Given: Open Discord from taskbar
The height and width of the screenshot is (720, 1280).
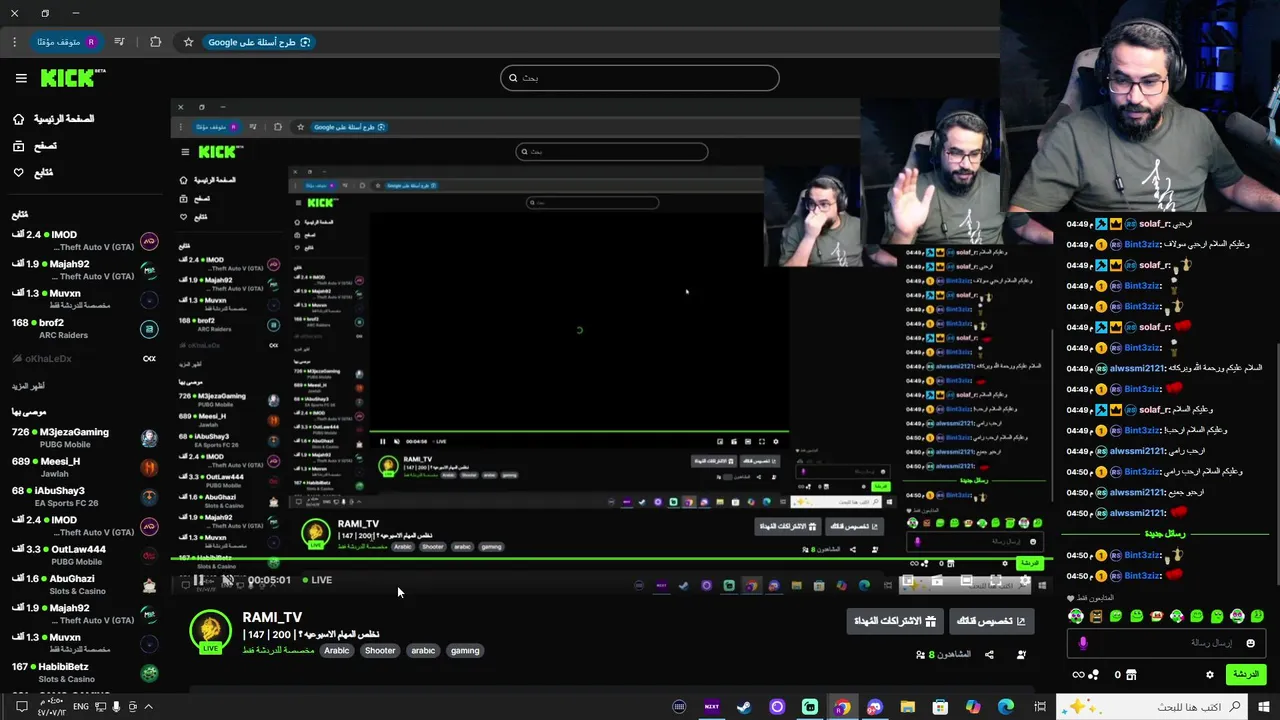Looking at the screenshot, I should (875, 707).
